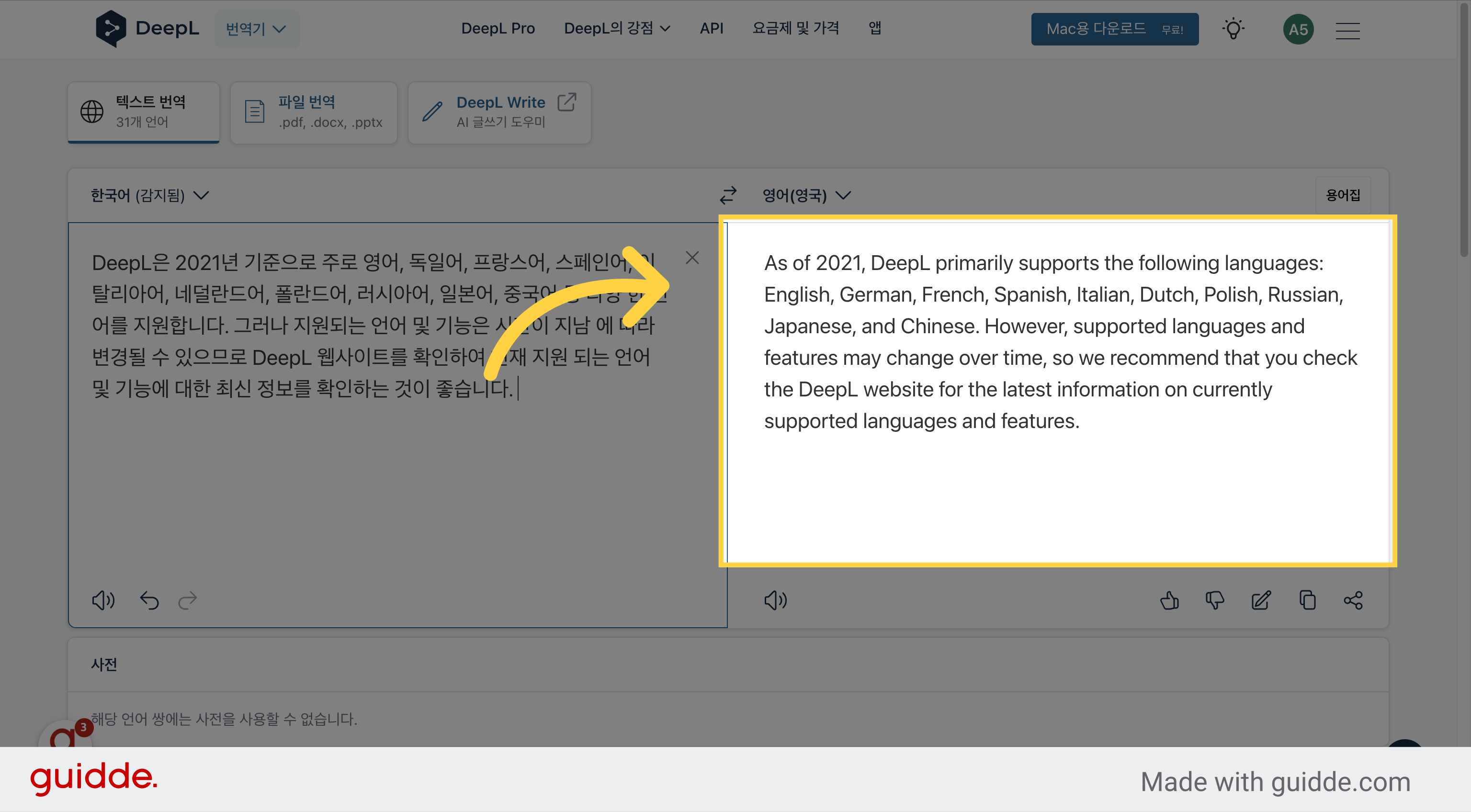Switch to 파일 번역 tab

click(x=314, y=113)
